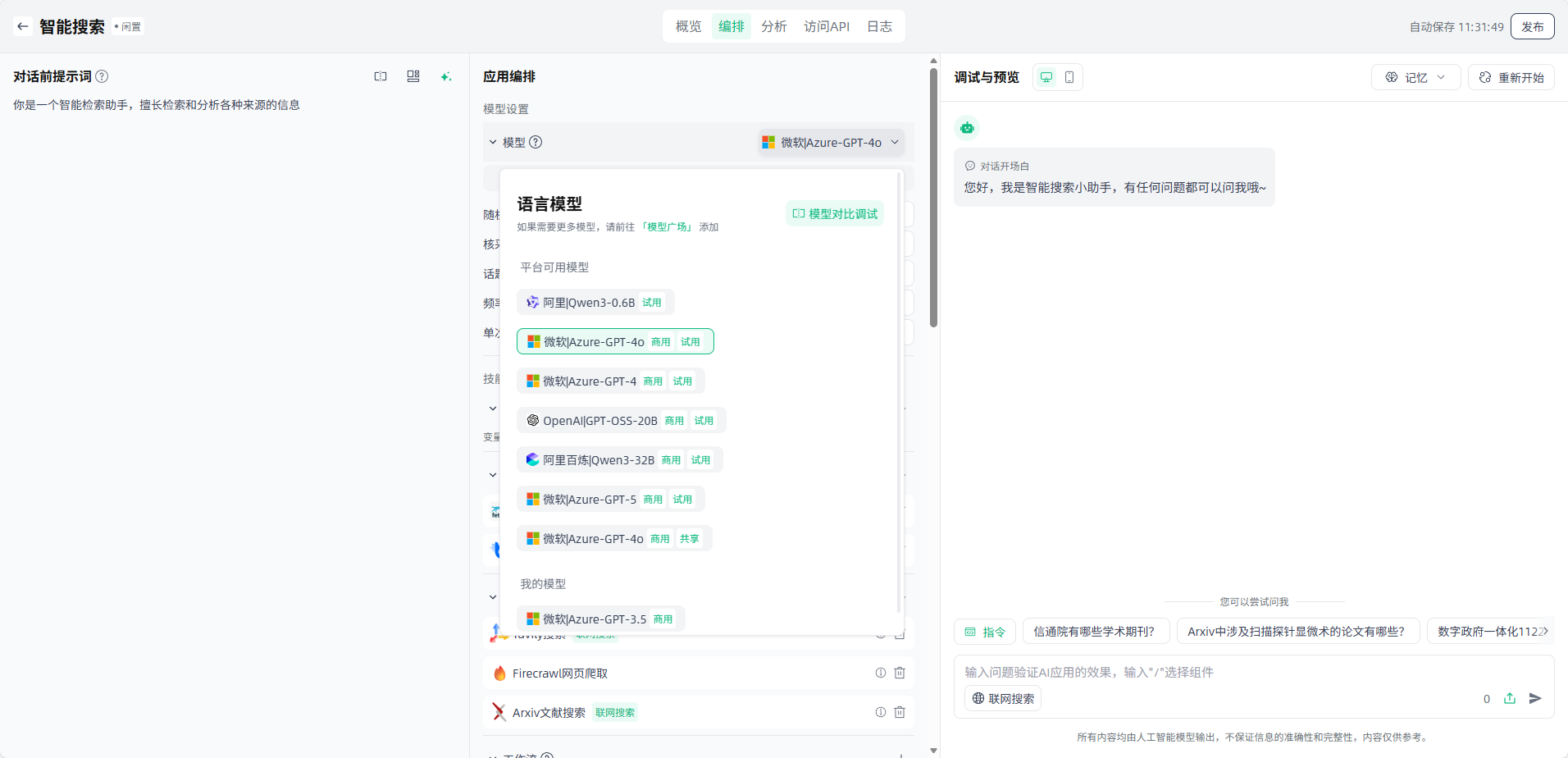Click the 模型对比调试 button
Screen dimensions: 1568x758
(835, 213)
